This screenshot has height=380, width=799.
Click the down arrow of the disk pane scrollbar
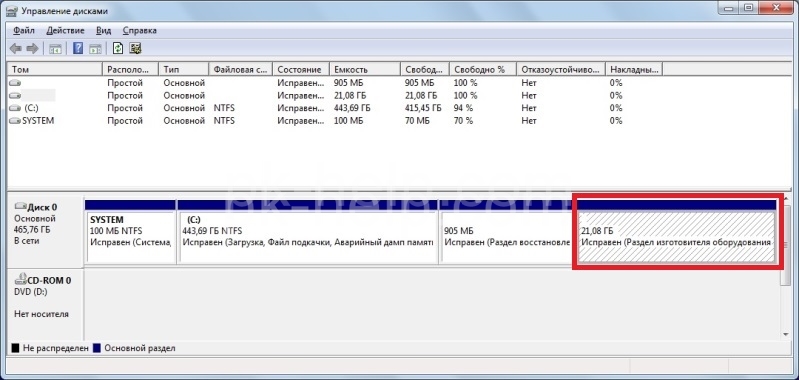785,334
